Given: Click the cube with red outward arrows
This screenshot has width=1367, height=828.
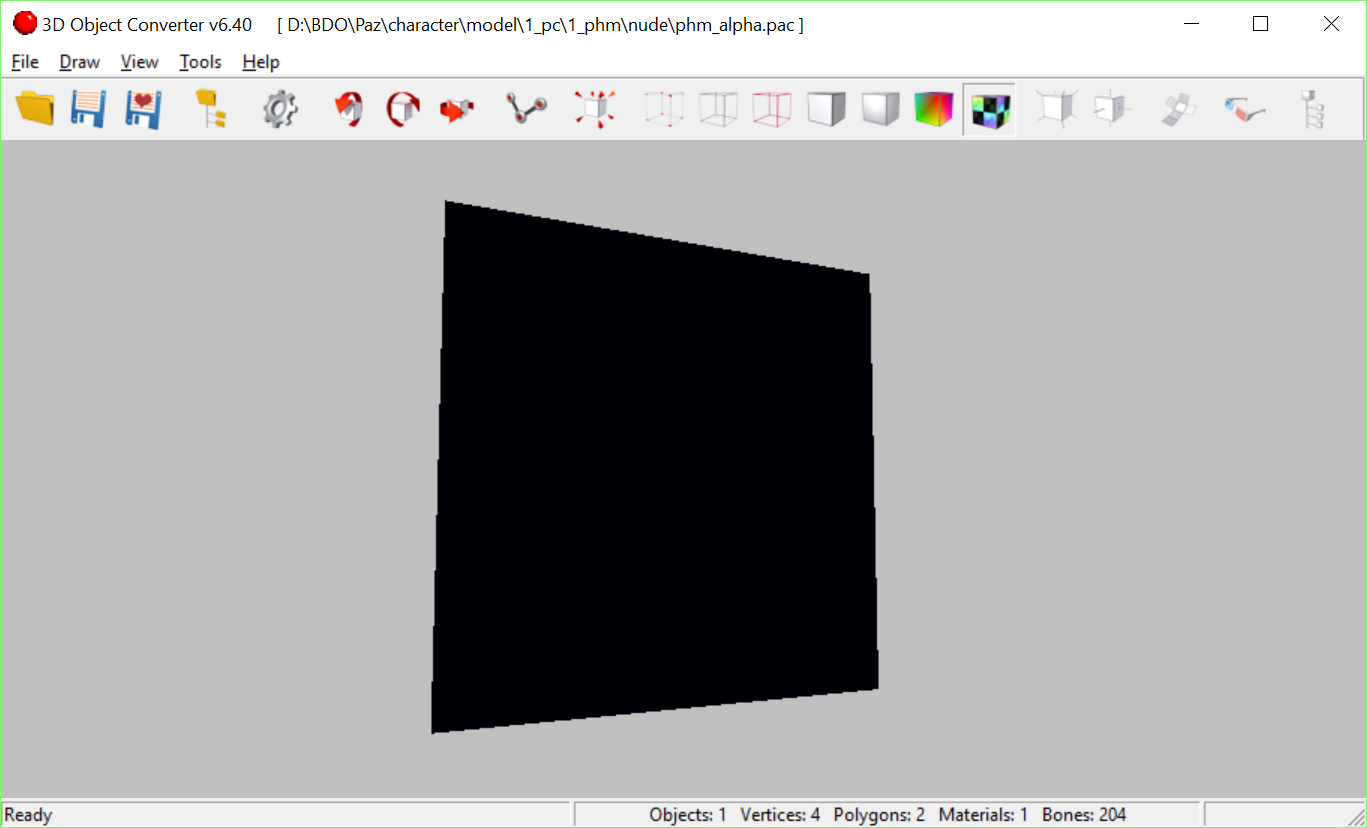Looking at the screenshot, I should tap(594, 108).
